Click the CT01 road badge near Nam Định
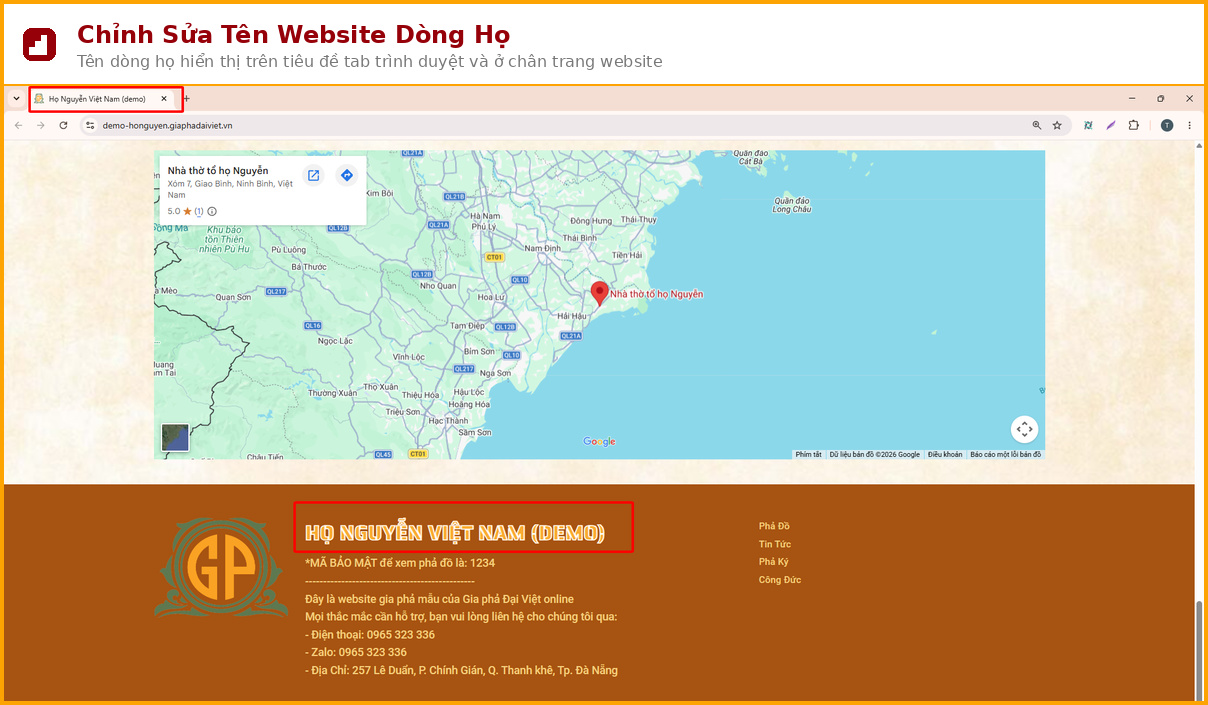 click(494, 257)
